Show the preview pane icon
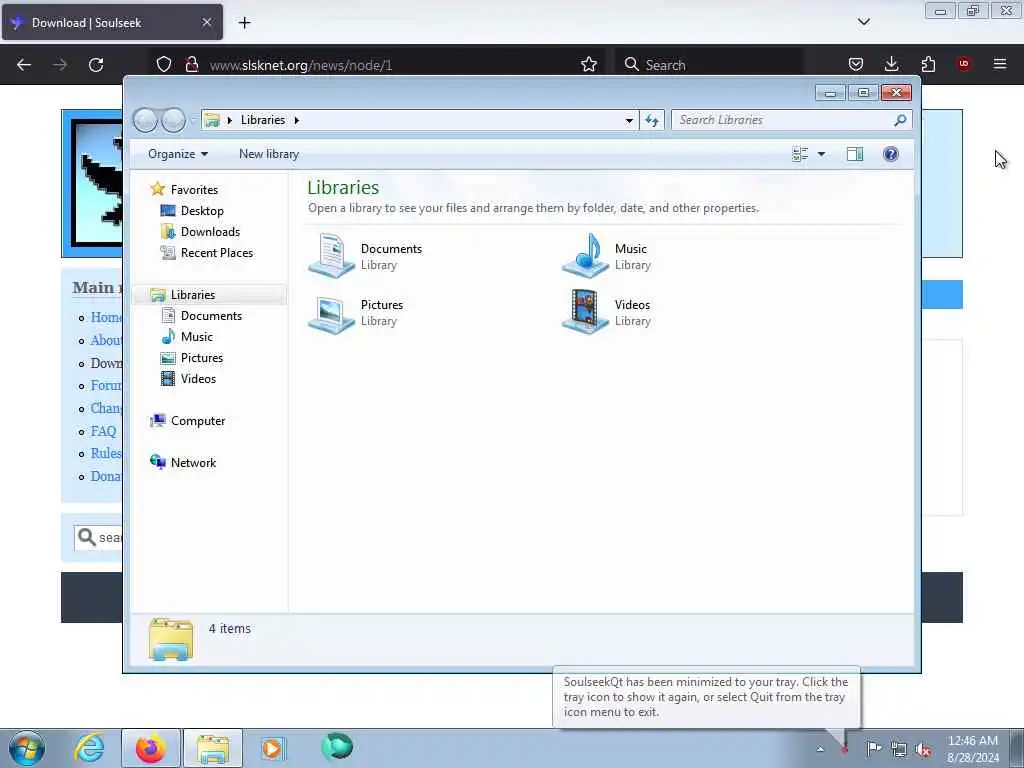The width and height of the screenshot is (1024, 768). (855, 154)
